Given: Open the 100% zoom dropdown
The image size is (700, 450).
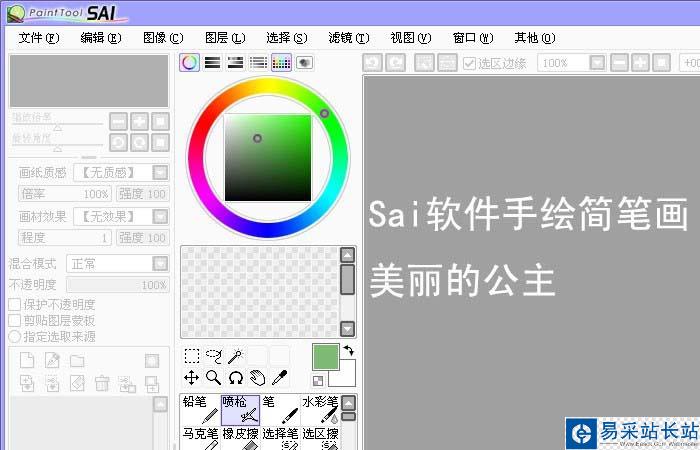Looking at the screenshot, I should click(x=597, y=63).
